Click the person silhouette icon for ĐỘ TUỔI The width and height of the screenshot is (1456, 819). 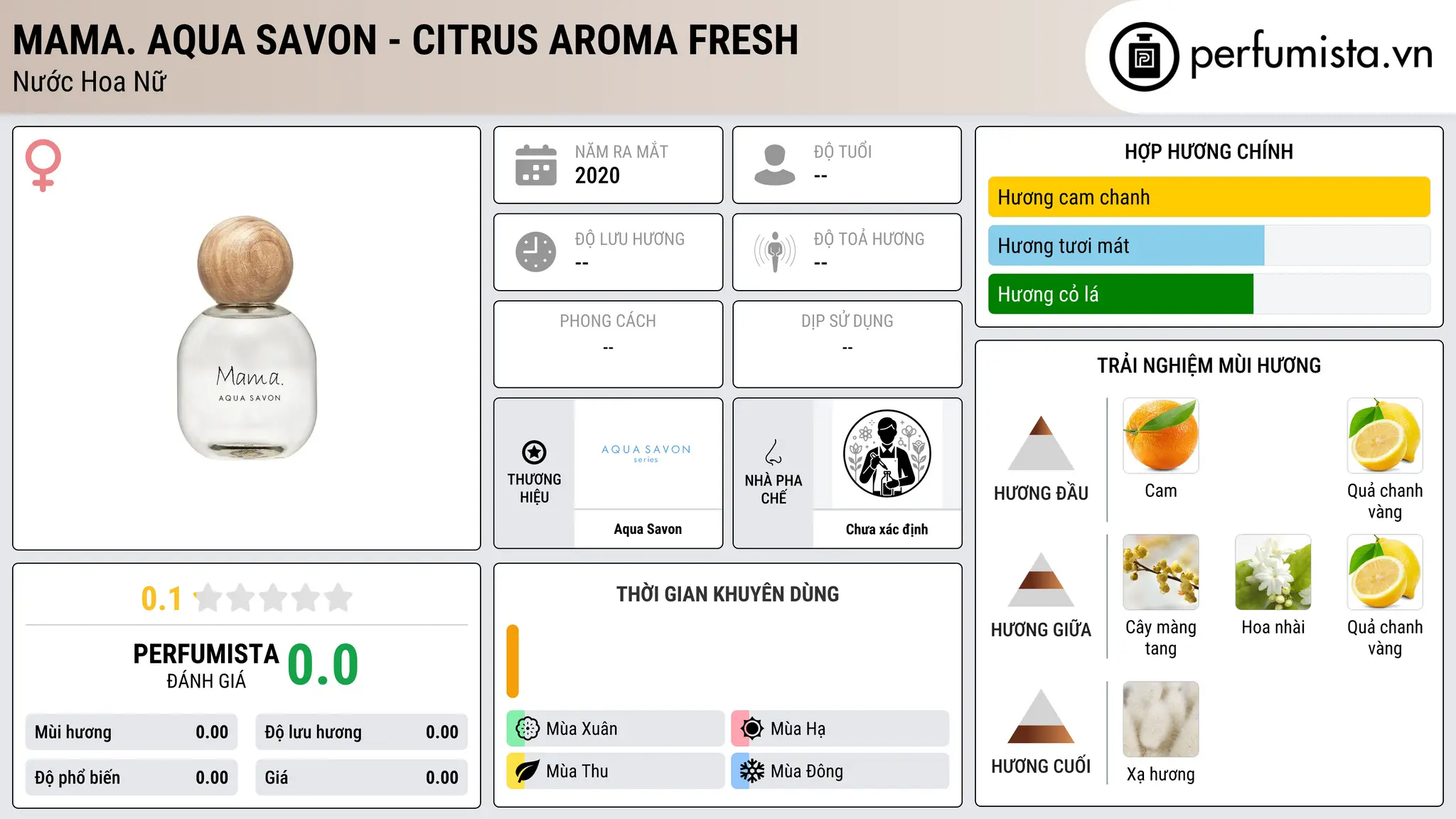(774, 165)
